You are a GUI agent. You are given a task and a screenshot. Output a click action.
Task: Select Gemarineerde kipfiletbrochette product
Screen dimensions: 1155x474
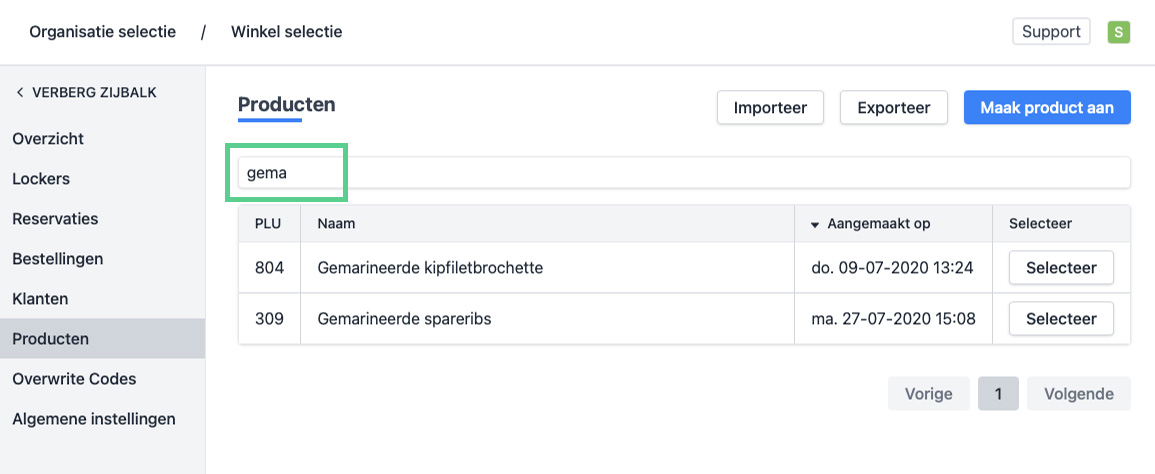(x=1061, y=268)
